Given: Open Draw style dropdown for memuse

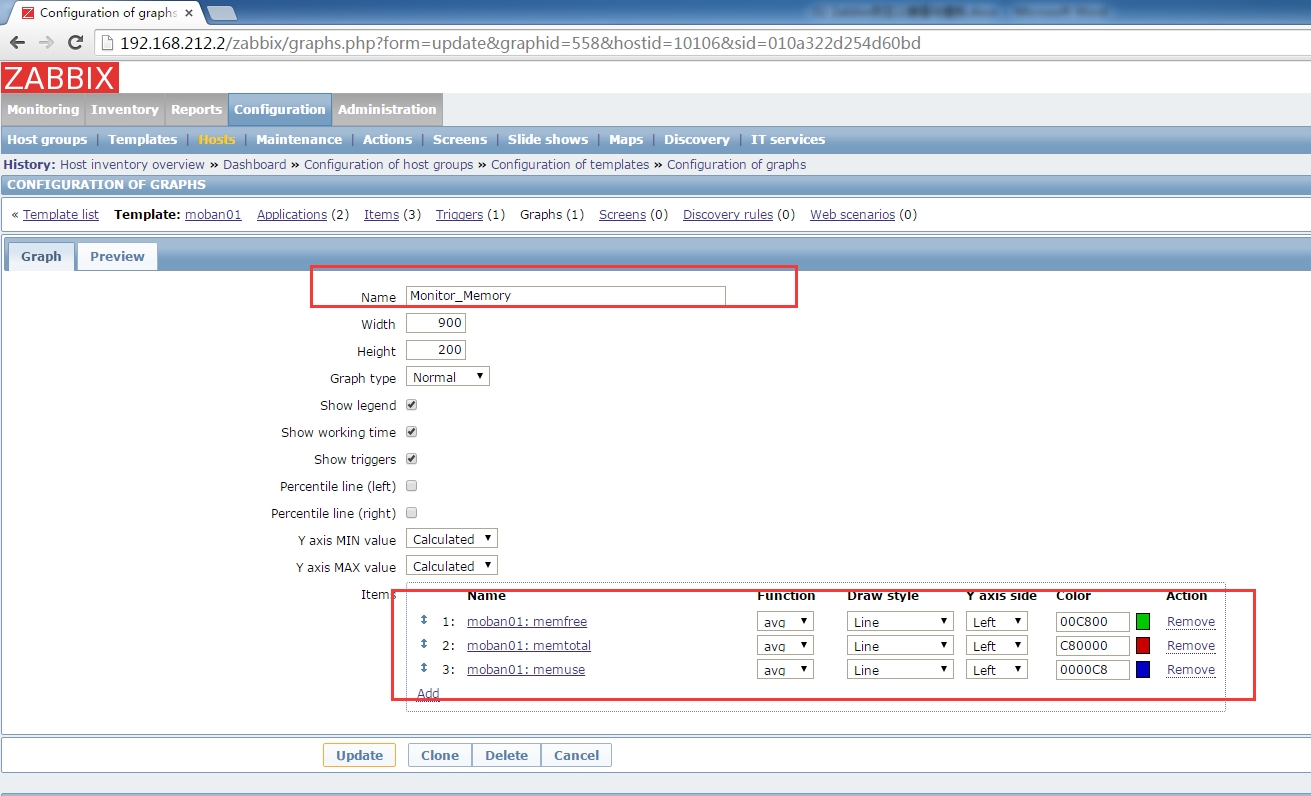Looking at the screenshot, I should pos(900,670).
